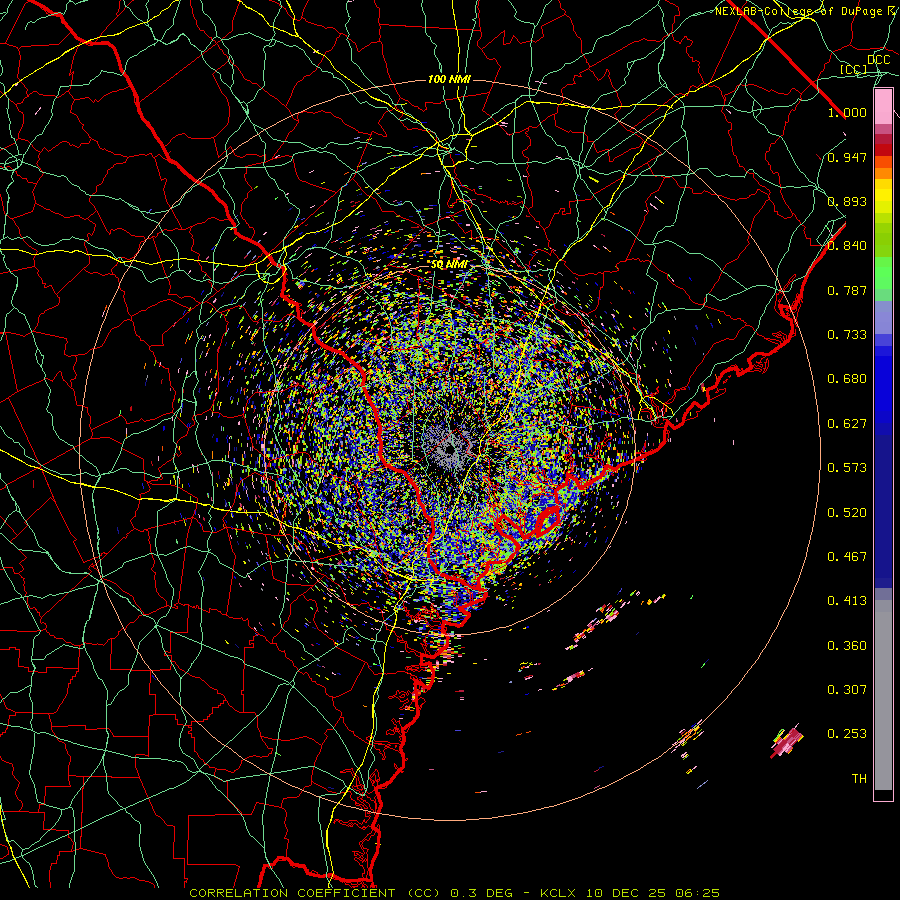
Task: Click the "DCC" label above the legend
Action: click(879, 60)
